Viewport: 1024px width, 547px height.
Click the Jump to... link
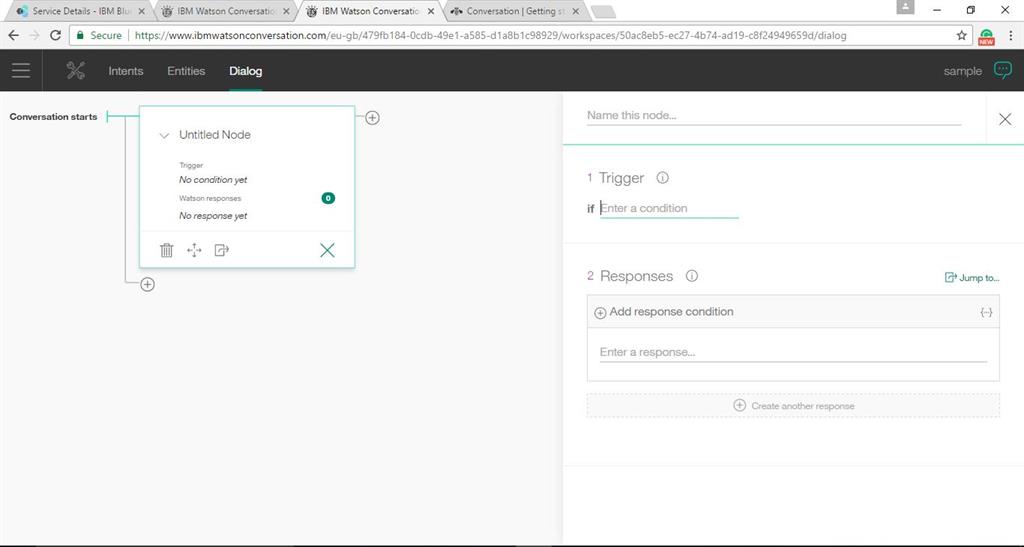[972, 277]
